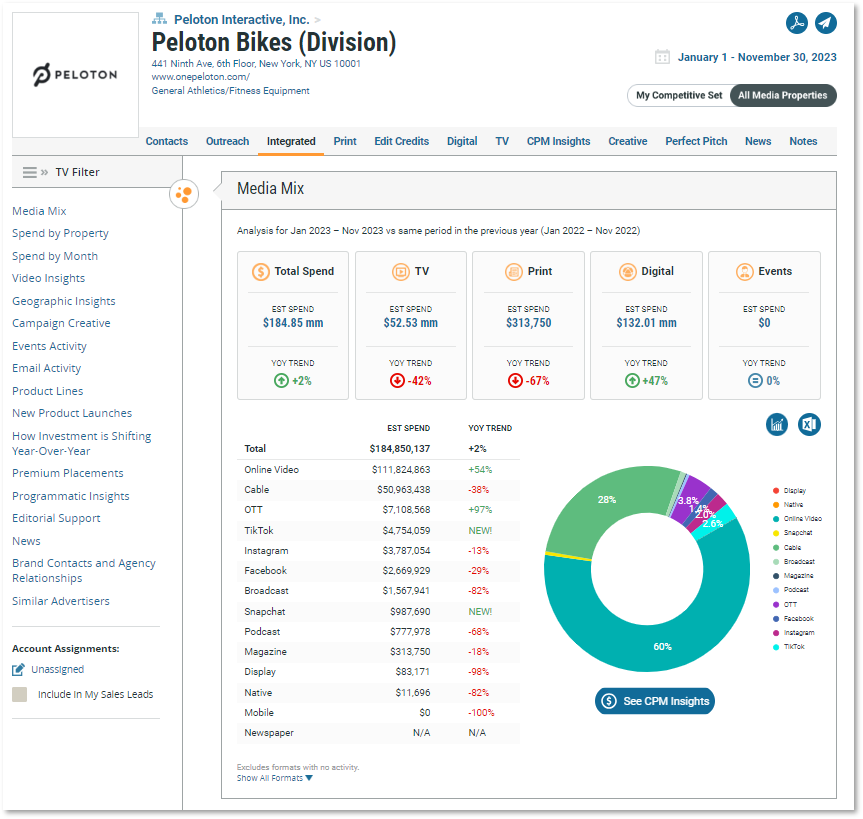Click the 60% teal donut chart segment
Screen dimensions: 863x819
[663, 647]
